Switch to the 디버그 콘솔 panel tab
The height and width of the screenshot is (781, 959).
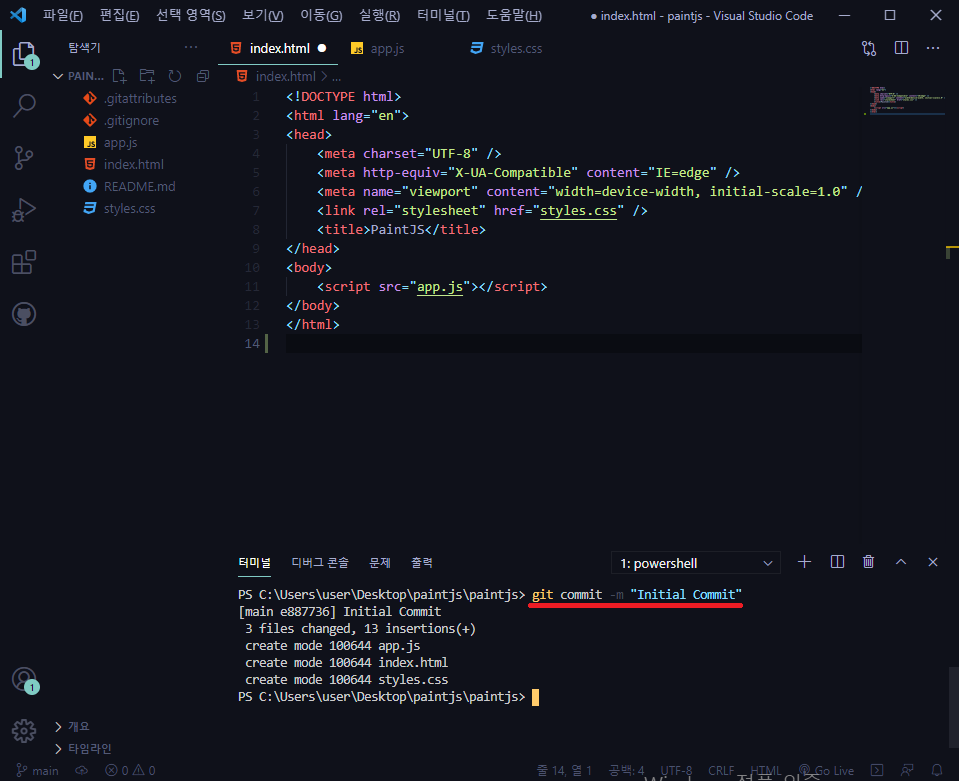click(320, 563)
